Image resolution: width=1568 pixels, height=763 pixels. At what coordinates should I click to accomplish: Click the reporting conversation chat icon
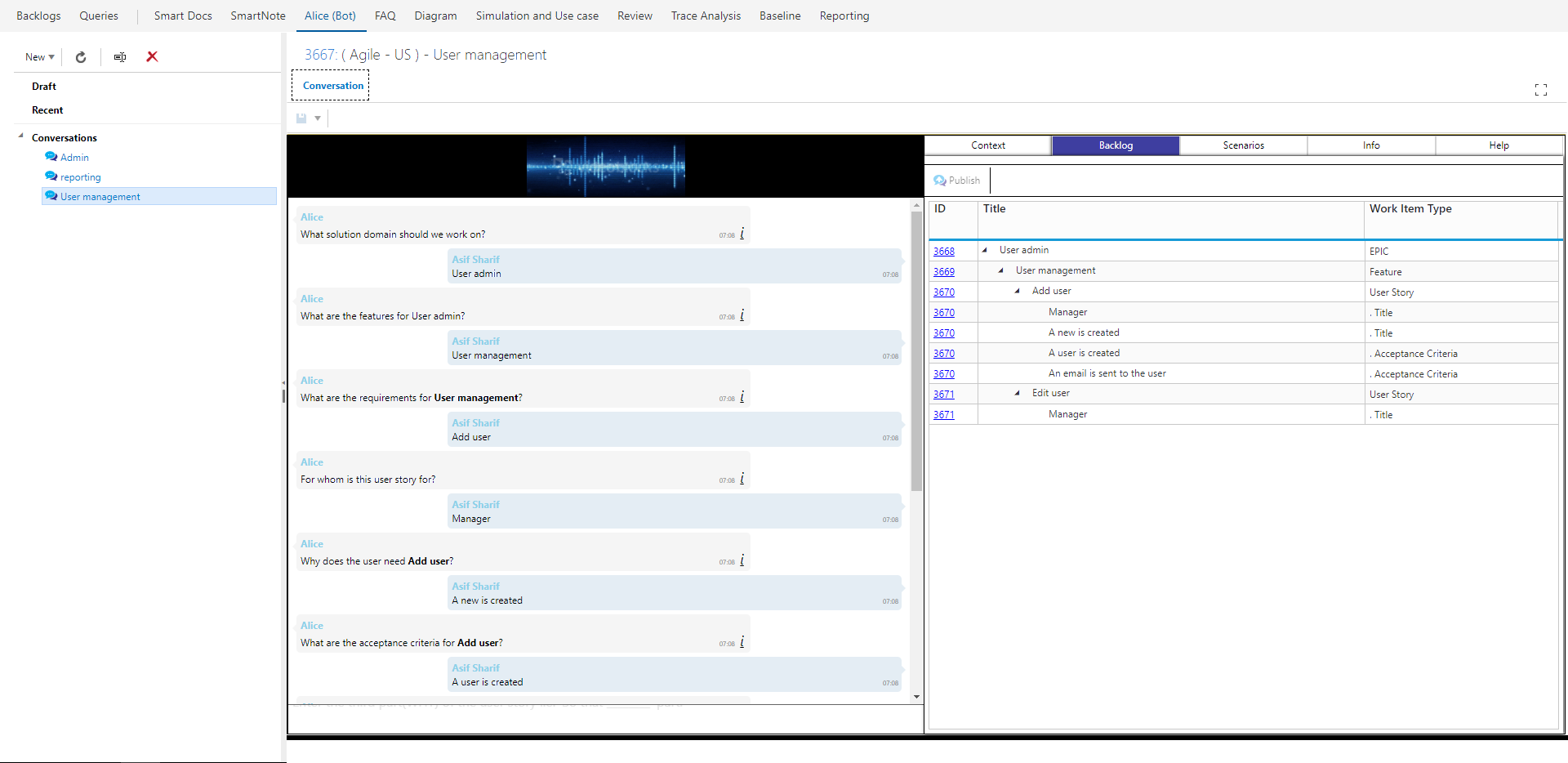(x=51, y=176)
